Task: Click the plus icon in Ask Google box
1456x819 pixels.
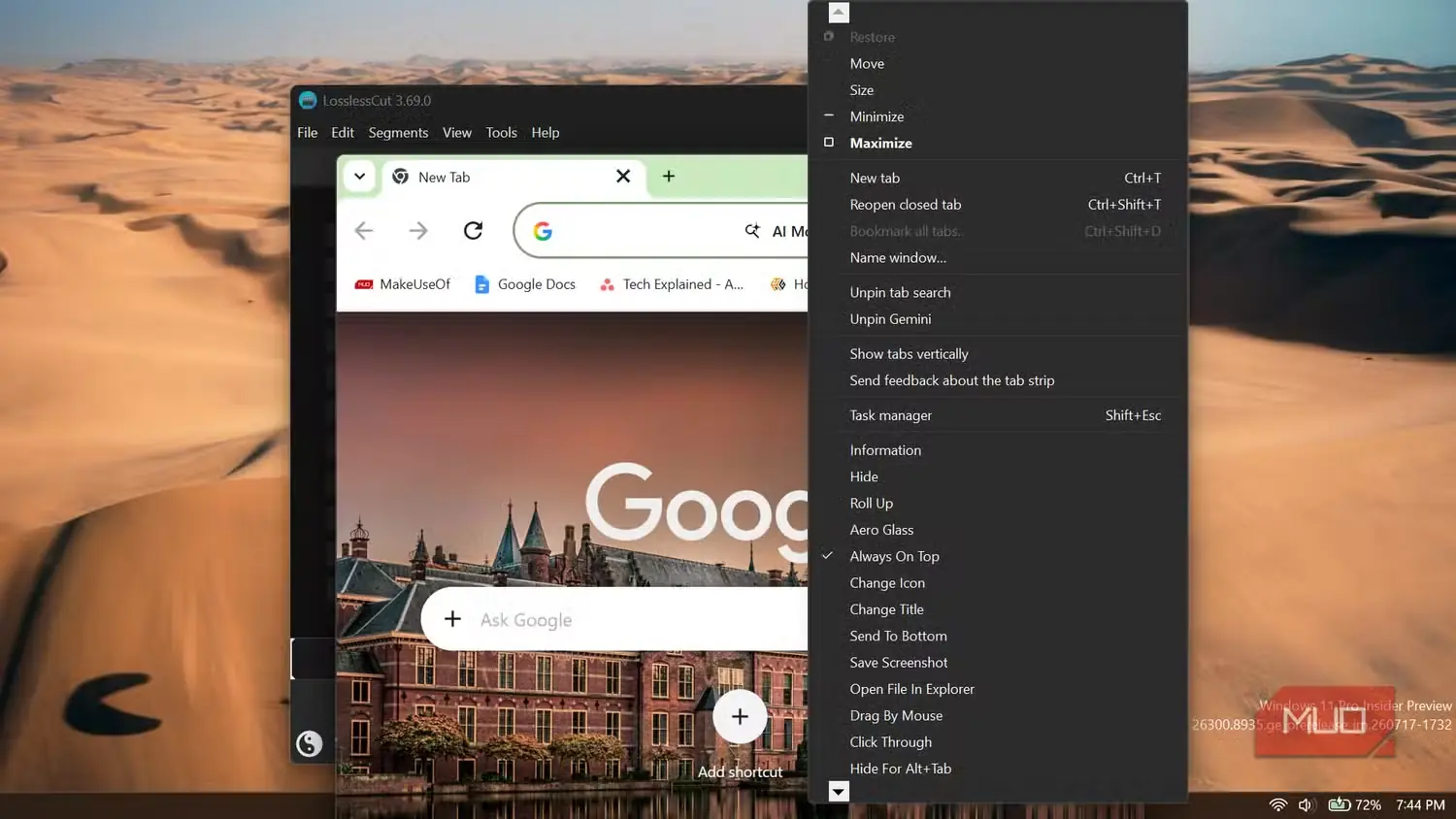Action: tap(452, 619)
